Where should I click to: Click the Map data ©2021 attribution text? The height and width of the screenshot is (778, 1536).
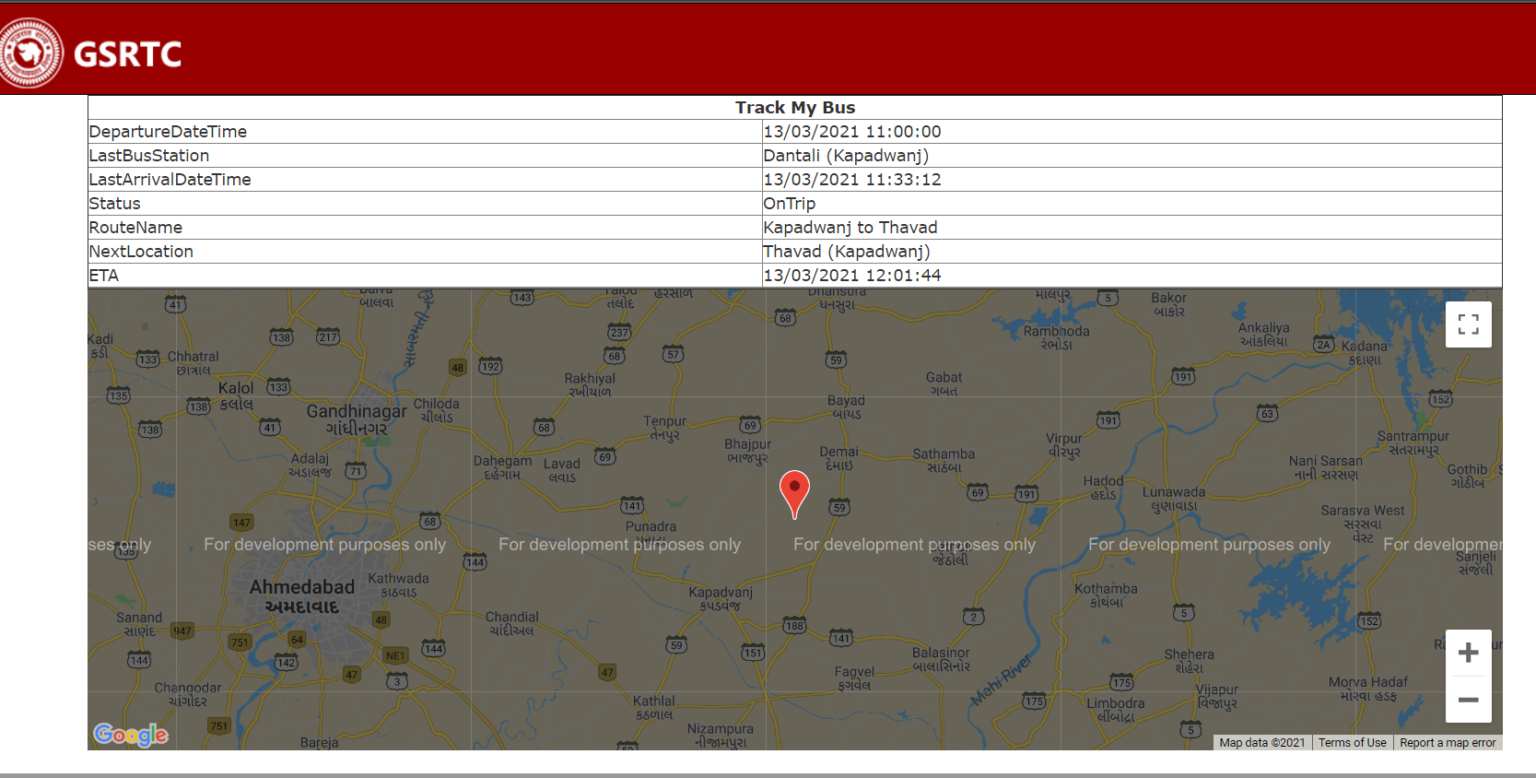click(1262, 742)
